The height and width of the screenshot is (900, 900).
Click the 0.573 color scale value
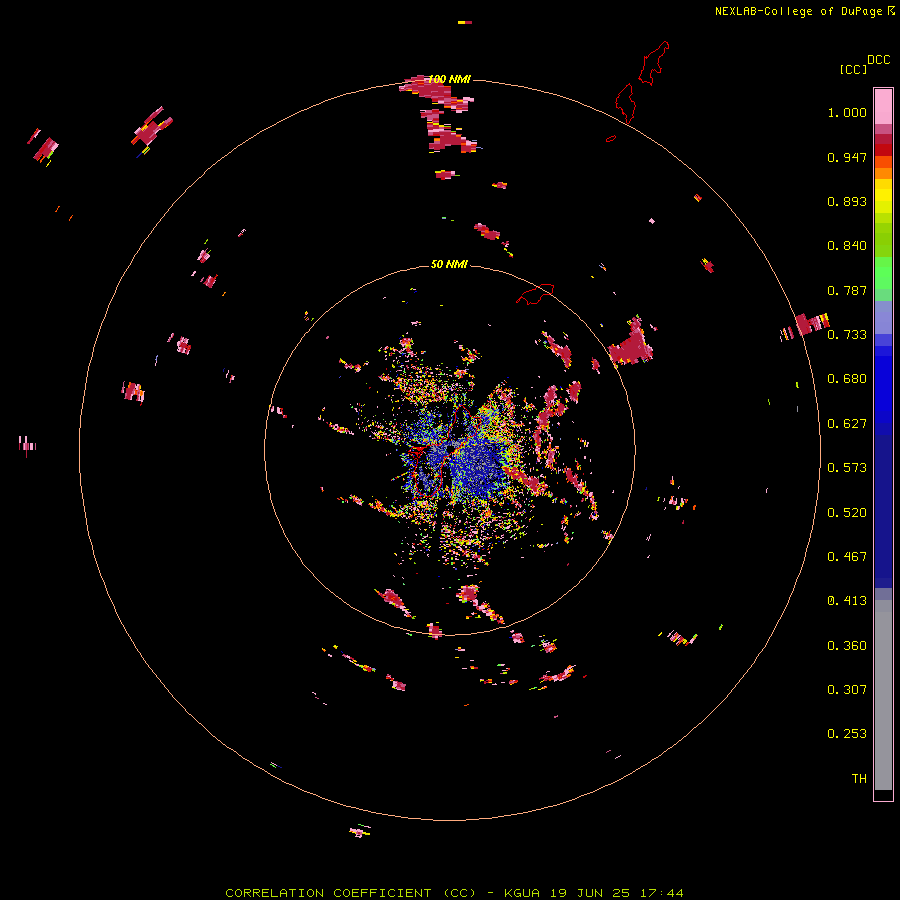(x=847, y=468)
